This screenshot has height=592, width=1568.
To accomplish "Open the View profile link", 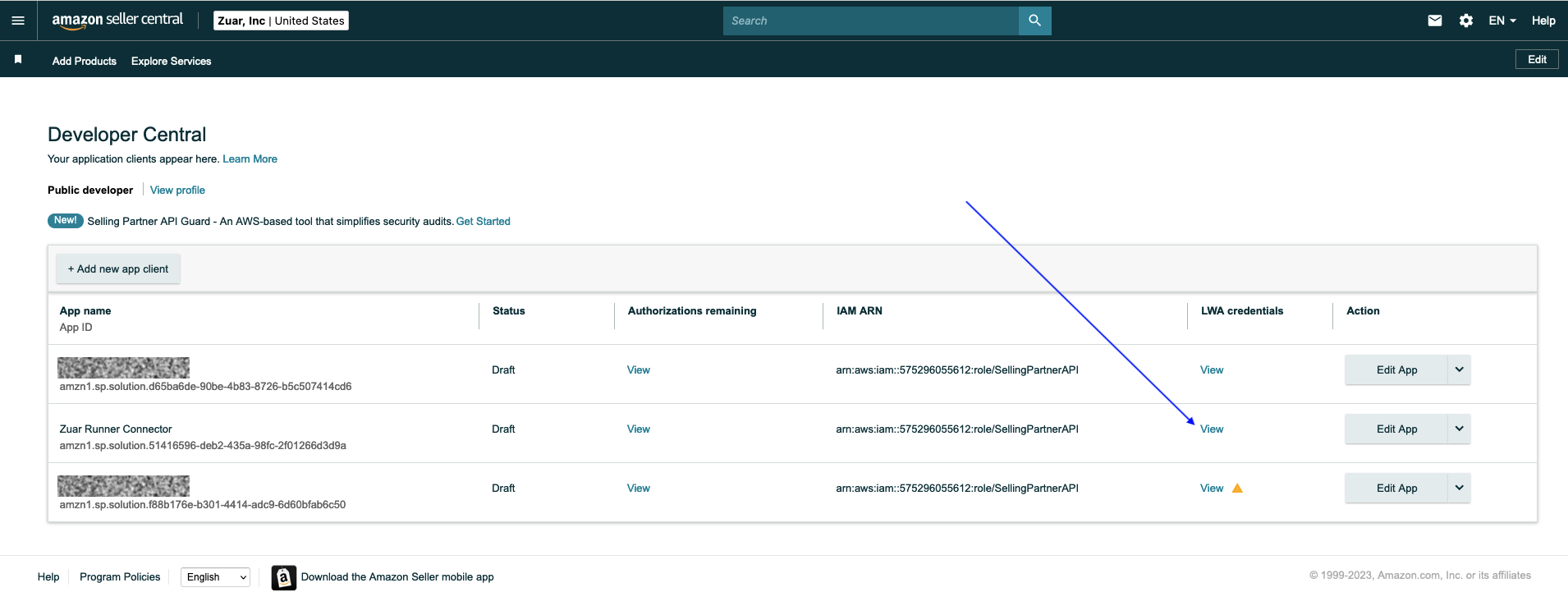I will point(177,190).
